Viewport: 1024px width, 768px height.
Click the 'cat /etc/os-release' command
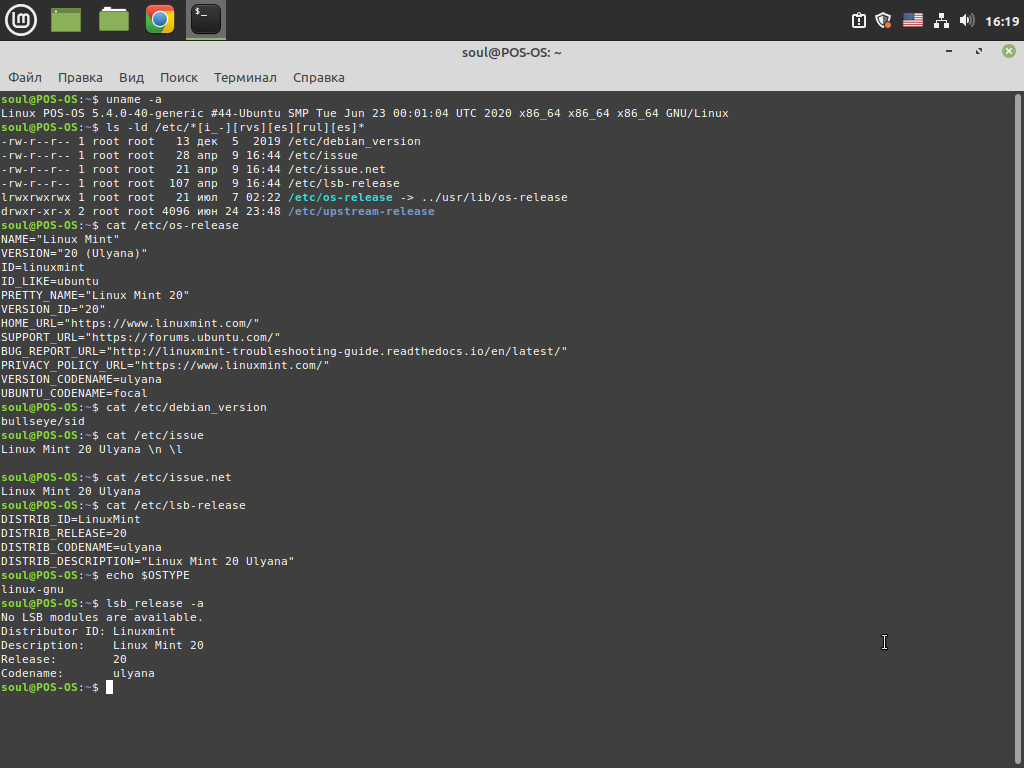click(172, 225)
